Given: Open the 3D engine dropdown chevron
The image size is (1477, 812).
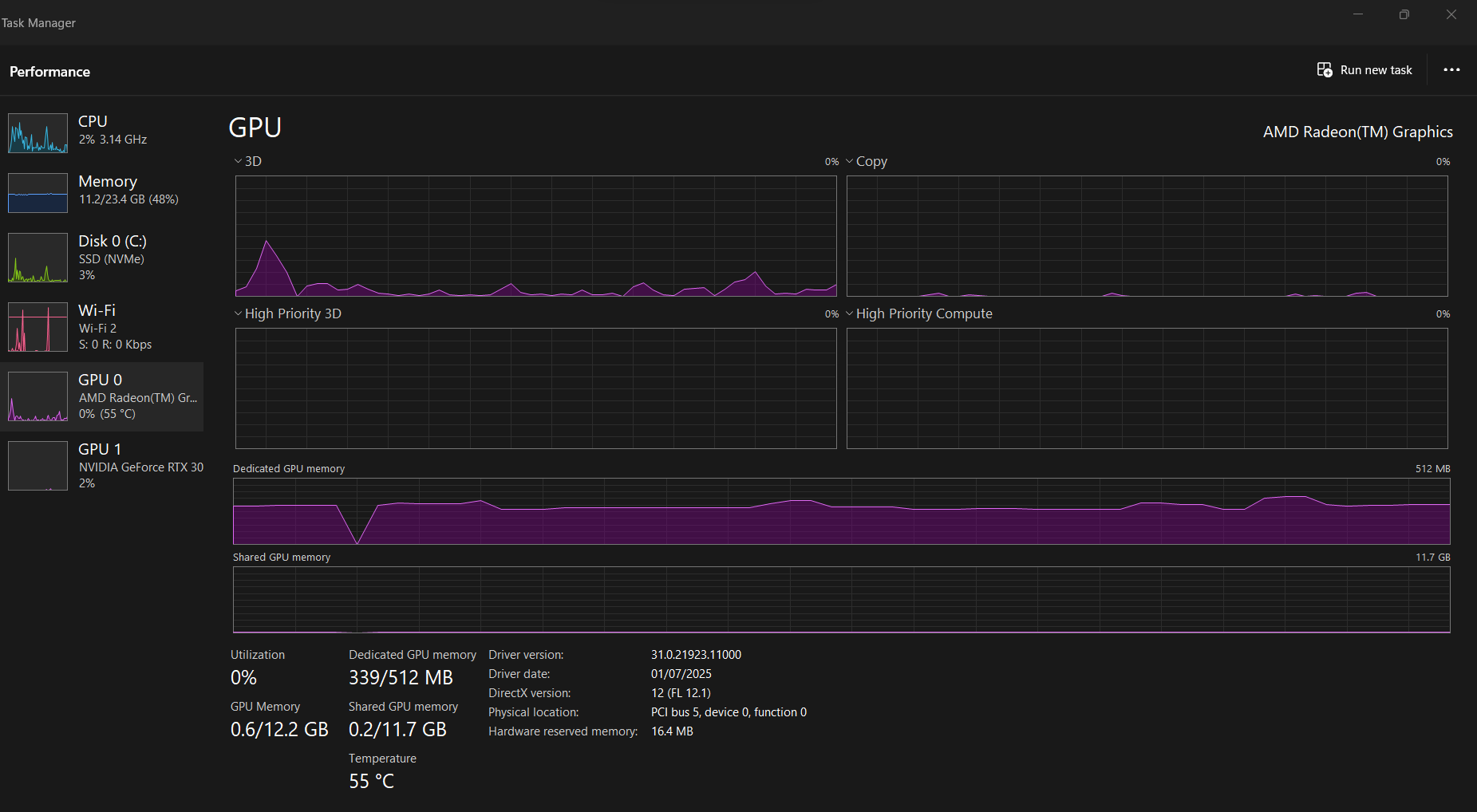Looking at the screenshot, I should tap(238, 161).
